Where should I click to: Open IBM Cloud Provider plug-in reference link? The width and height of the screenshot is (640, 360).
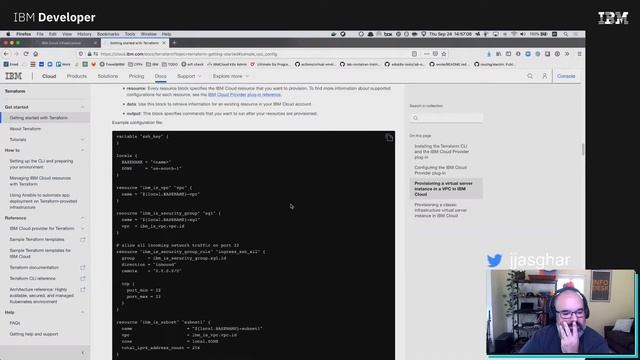click(x=244, y=95)
